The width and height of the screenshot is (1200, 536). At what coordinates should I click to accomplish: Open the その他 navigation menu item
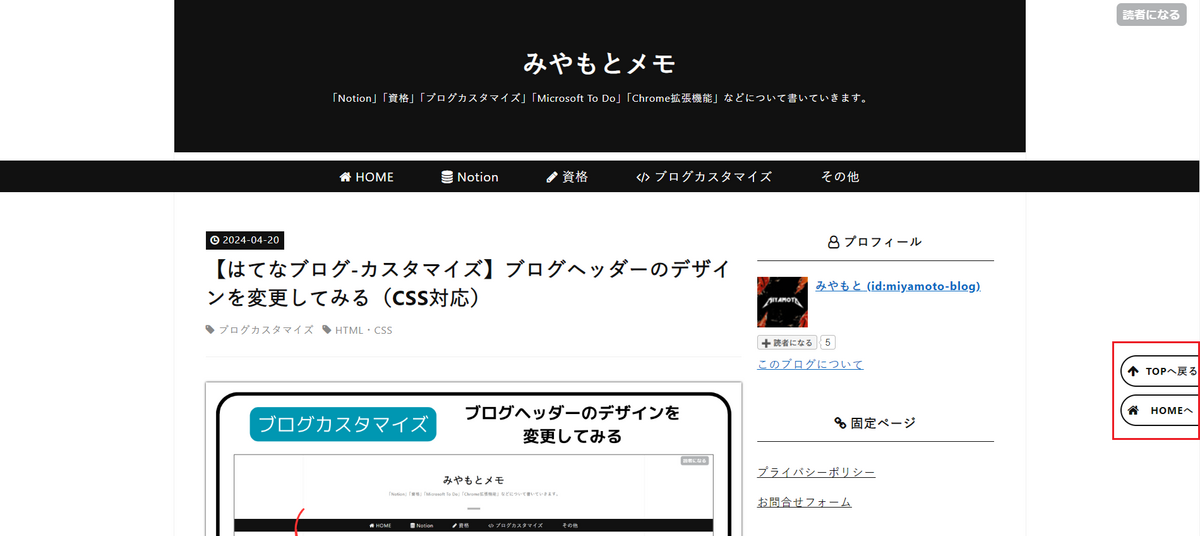(x=840, y=177)
